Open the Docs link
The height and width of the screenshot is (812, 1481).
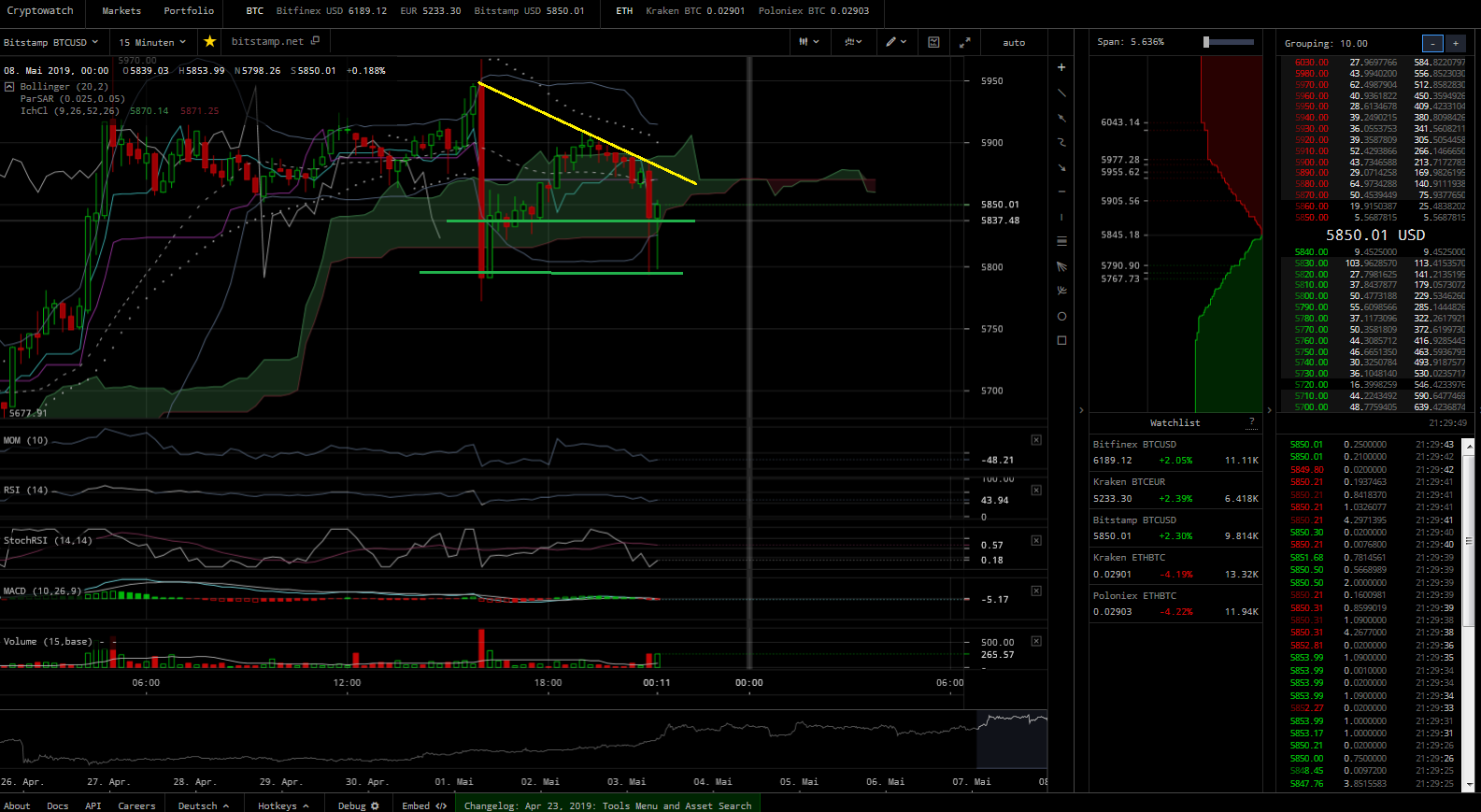coord(57,805)
